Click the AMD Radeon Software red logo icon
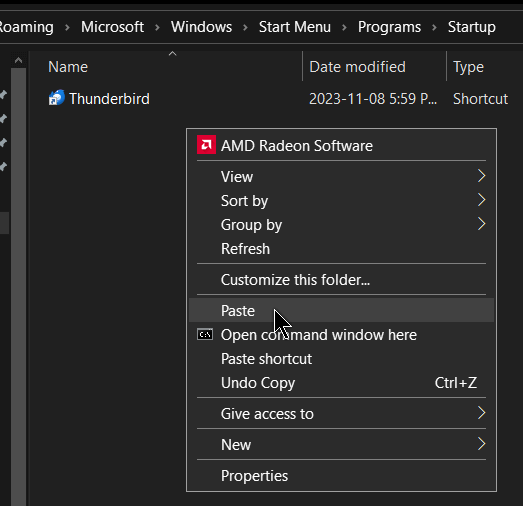Image resolution: width=523 pixels, height=506 pixels. (206, 145)
